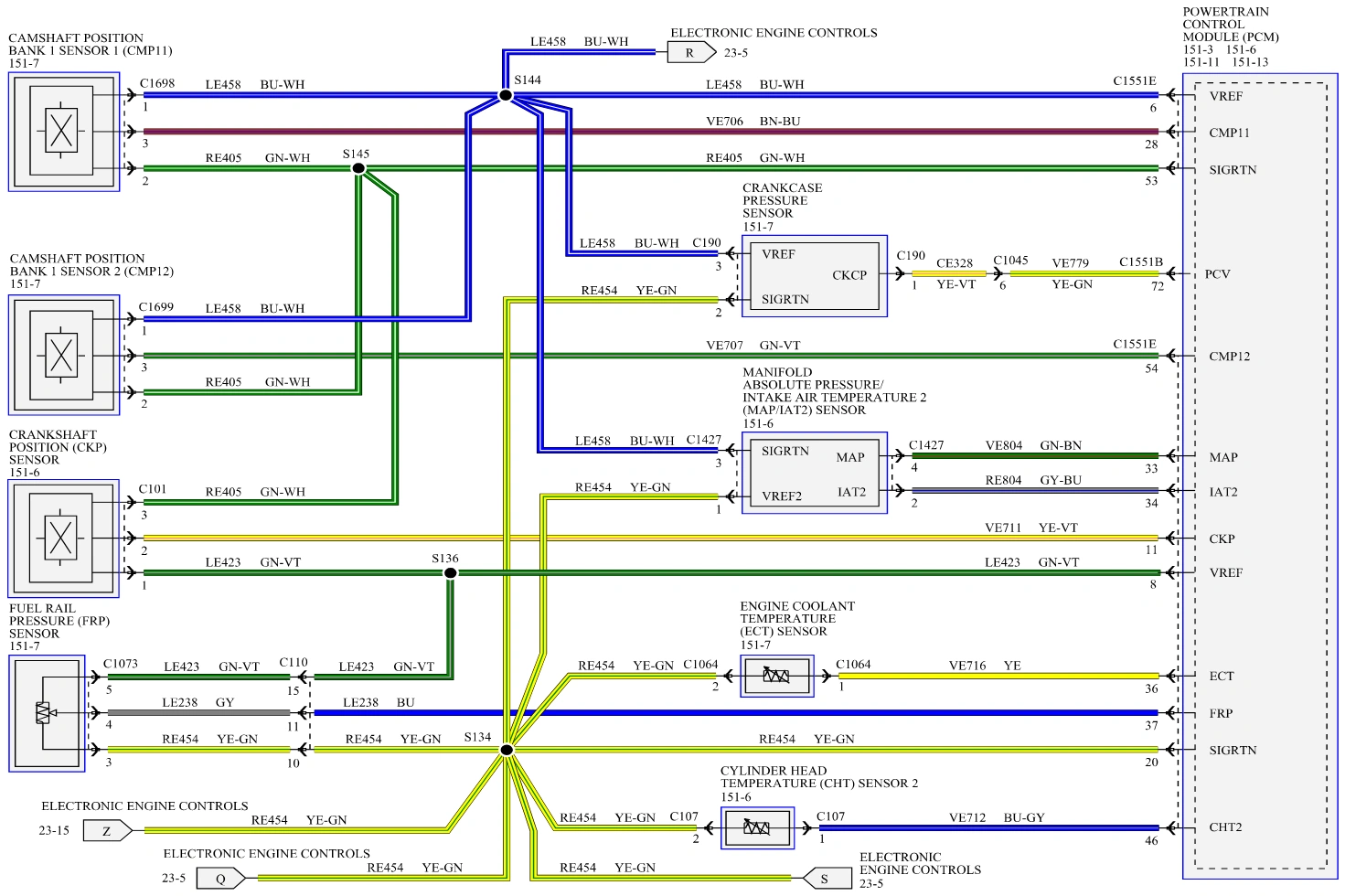1345x896 pixels.
Task: Click splice point S136 node
Action: (450, 573)
